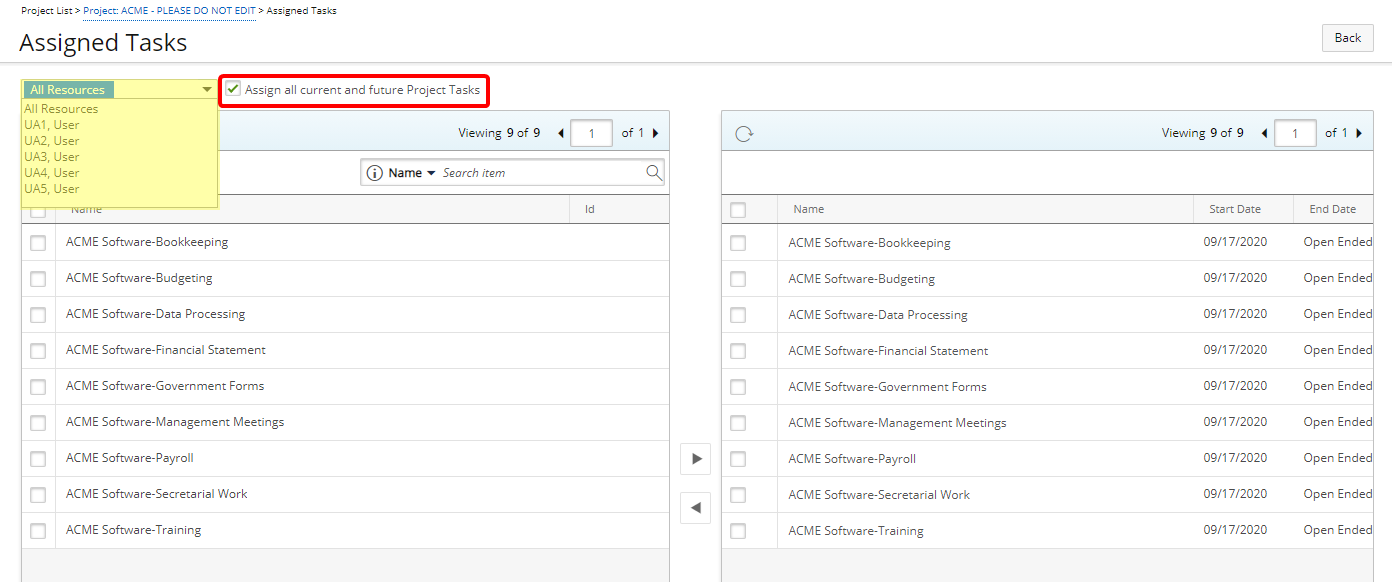Click right ACME Software-Secretarial Work task name

point(879,495)
